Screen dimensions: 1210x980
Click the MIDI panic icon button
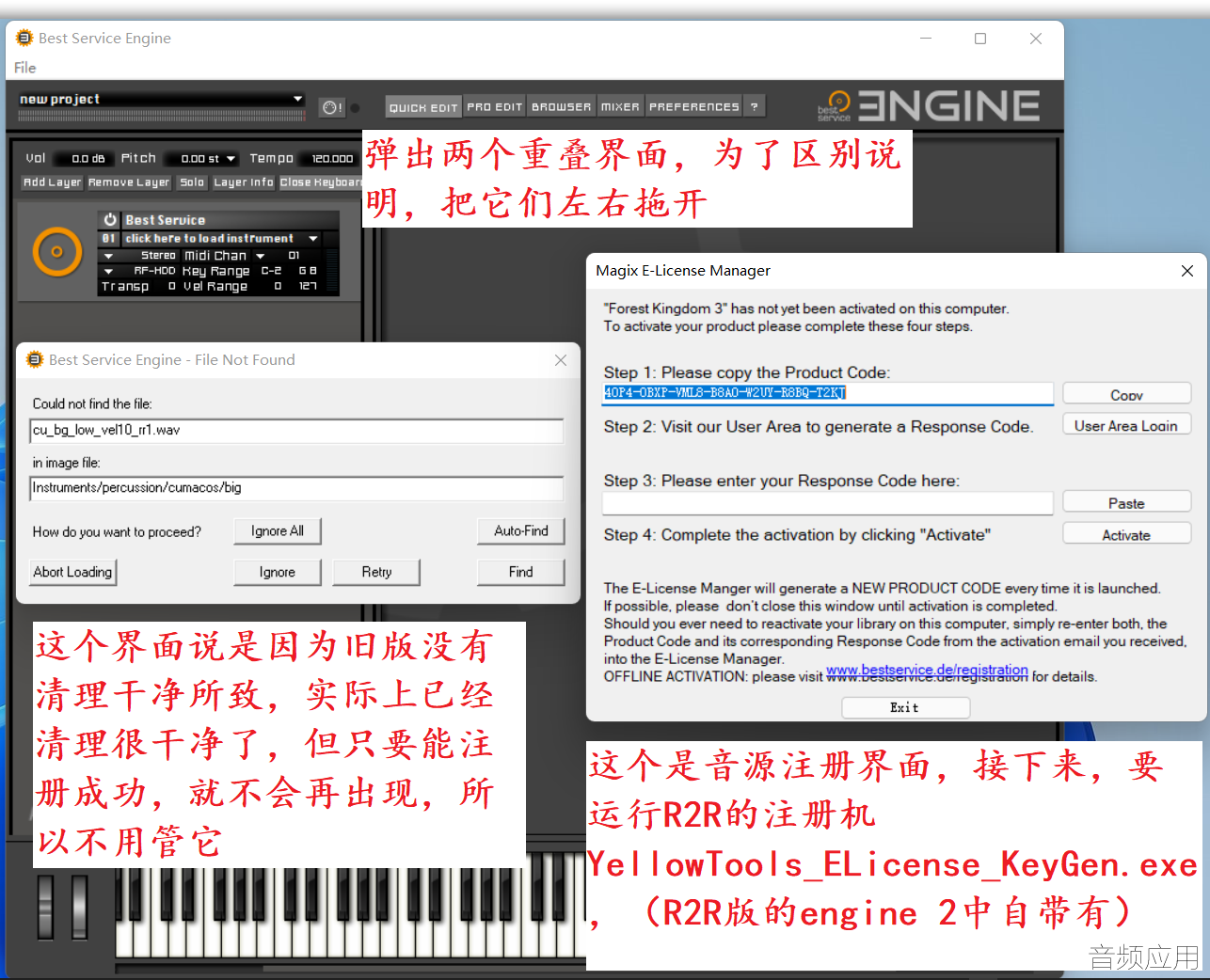(332, 107)
